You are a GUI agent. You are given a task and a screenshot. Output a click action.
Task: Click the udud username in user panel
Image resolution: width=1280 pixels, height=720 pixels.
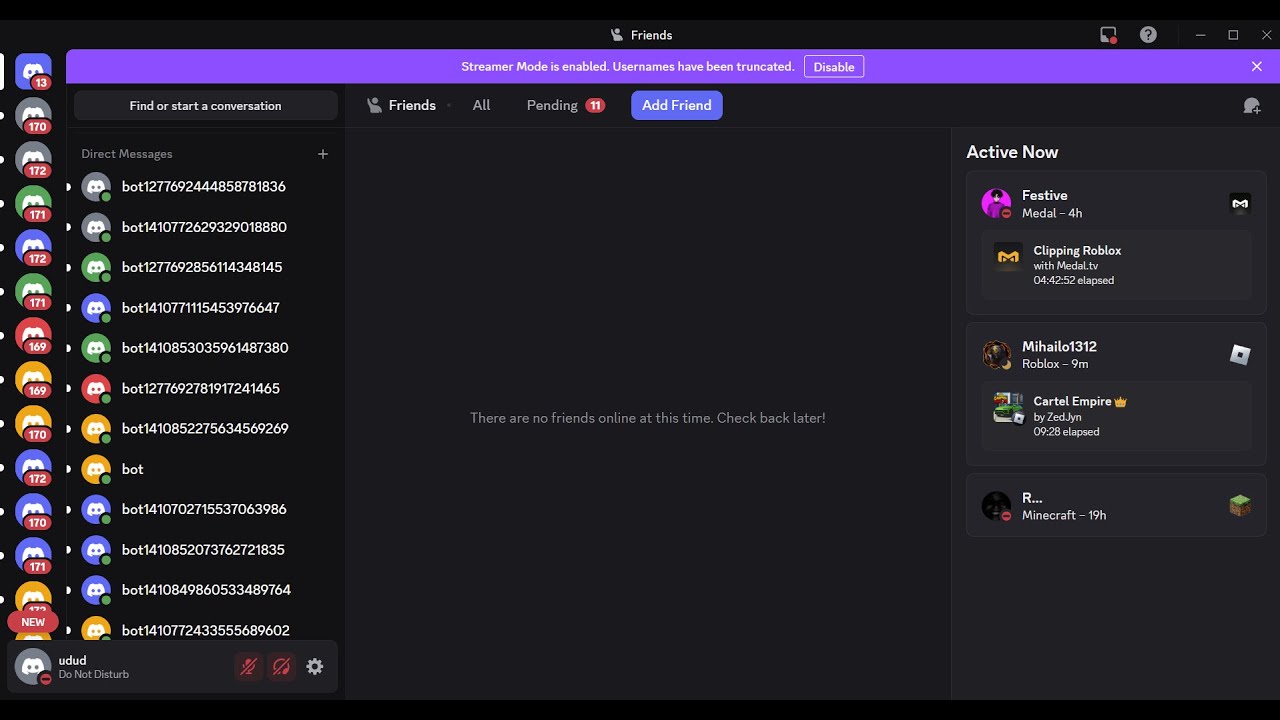coord(72,661)
